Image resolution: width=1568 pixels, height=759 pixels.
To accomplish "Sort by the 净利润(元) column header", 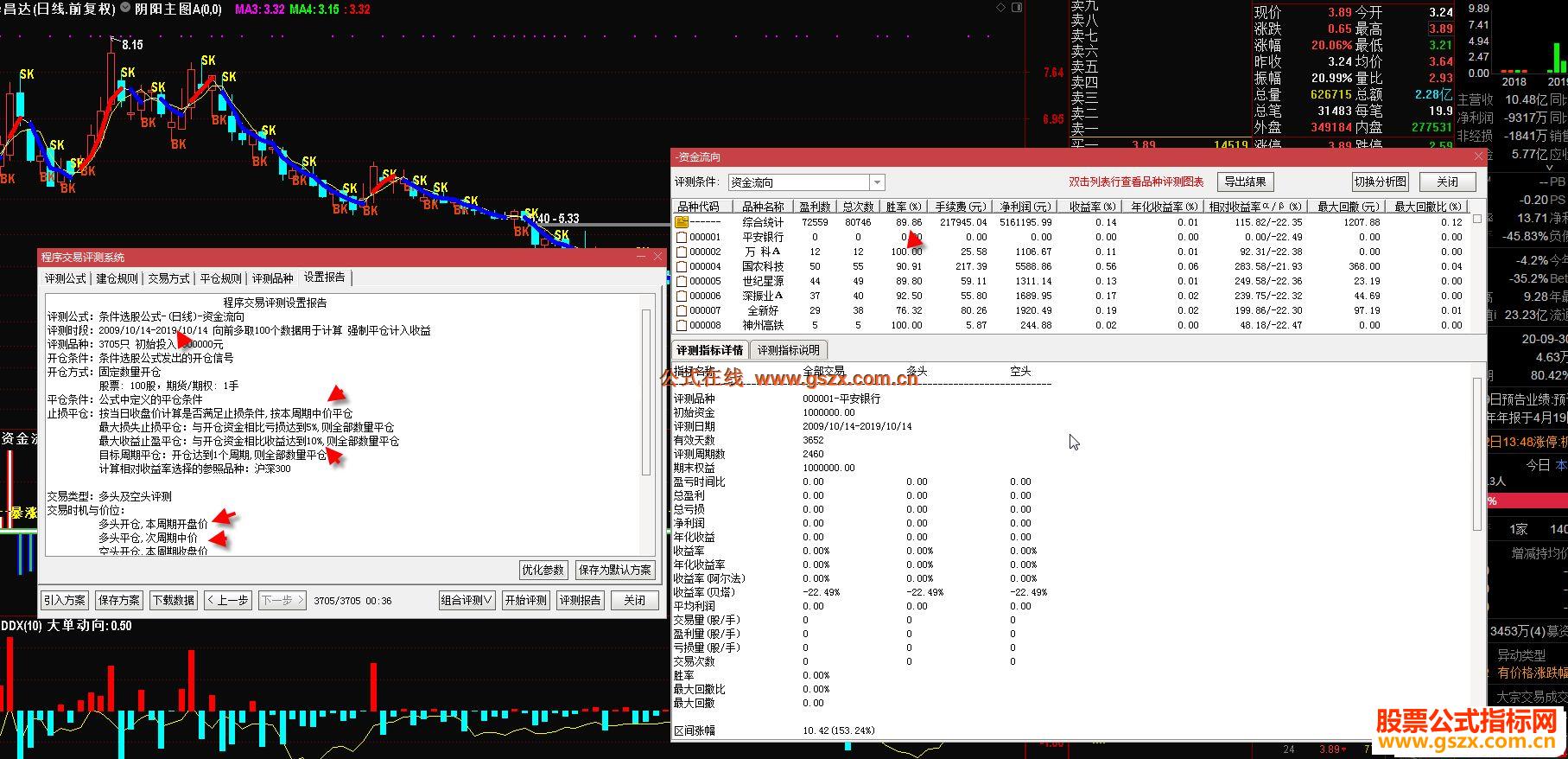I will point(1025,207).
